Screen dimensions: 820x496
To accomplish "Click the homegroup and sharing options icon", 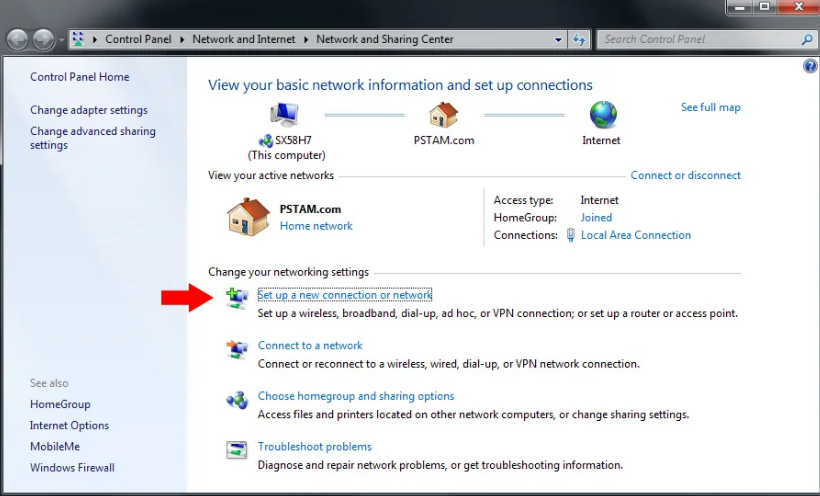I will pos(237,400).
